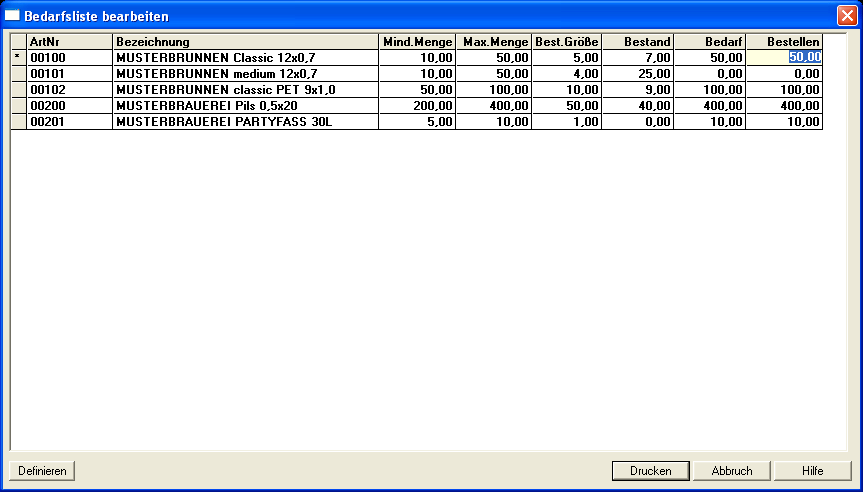
Task: Cancel with the Abbruch button
Action: pyautogui.click(x=731, y=471)
